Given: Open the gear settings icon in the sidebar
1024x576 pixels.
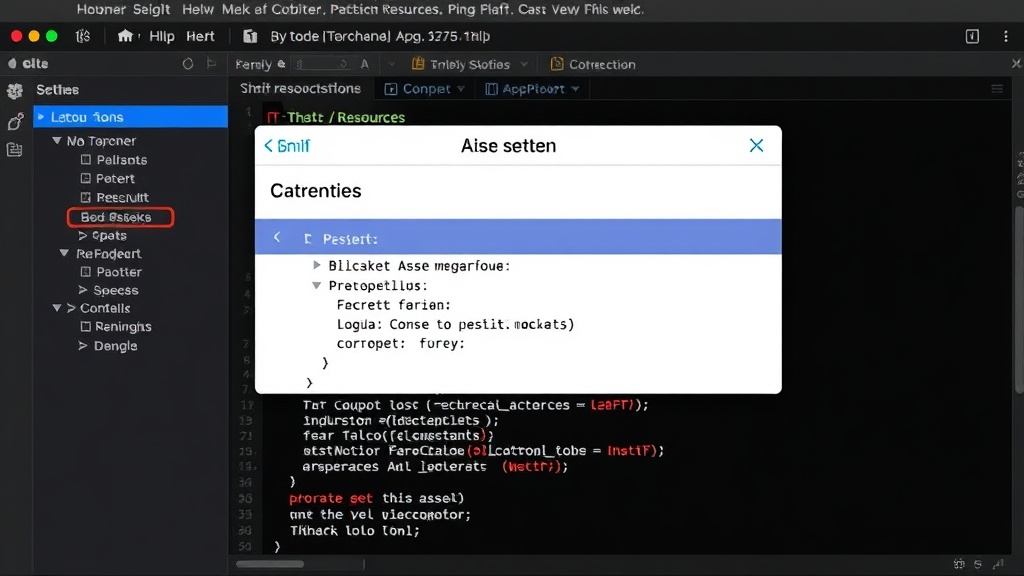Looking at the screenshot, I should click(14, 91).
